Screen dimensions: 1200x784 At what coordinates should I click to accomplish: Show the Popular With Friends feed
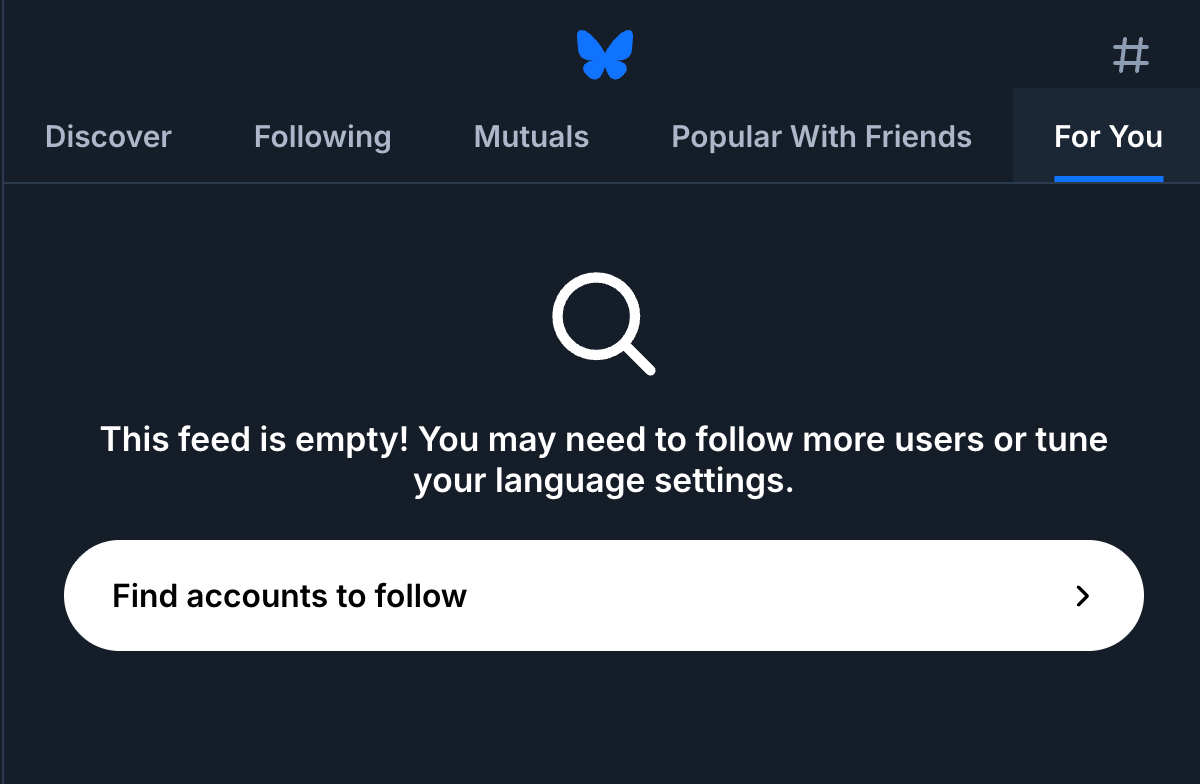point(821,136)
